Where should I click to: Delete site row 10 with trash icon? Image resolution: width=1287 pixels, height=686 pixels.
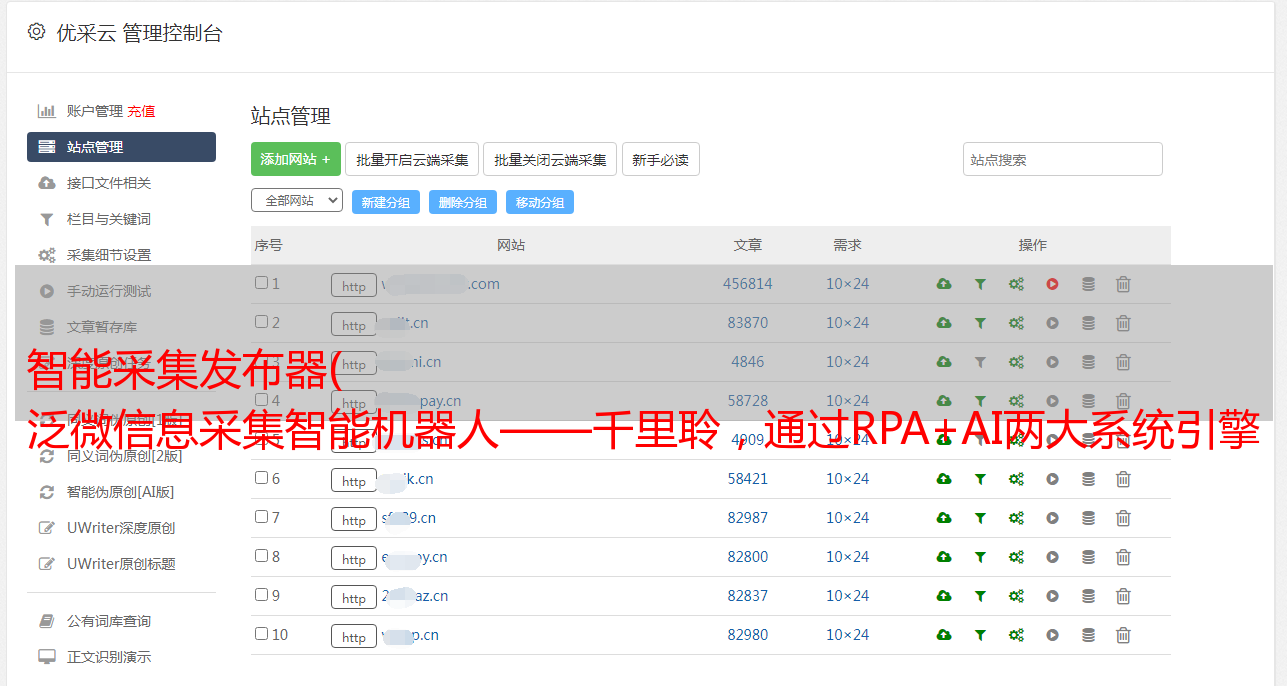coord(1123,635)
